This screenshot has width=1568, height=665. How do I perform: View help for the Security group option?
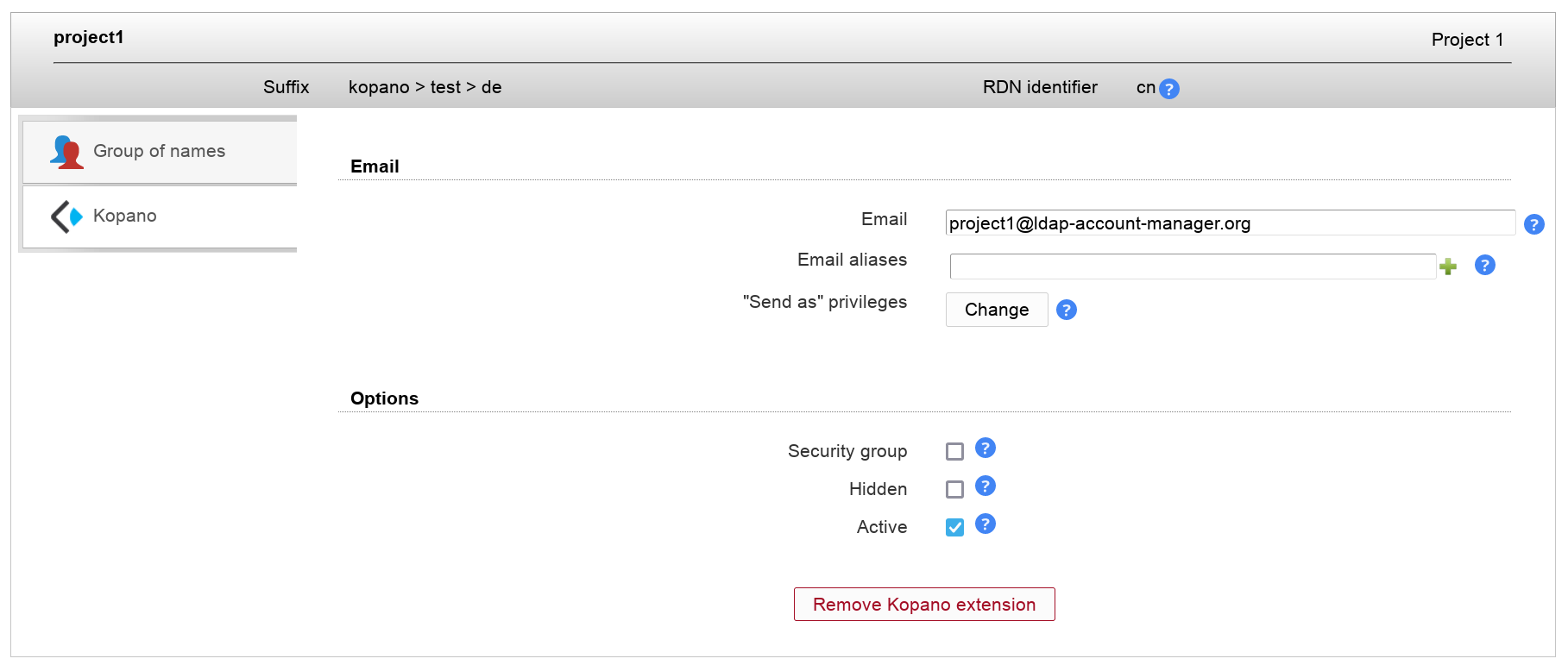tap(985, 449)
